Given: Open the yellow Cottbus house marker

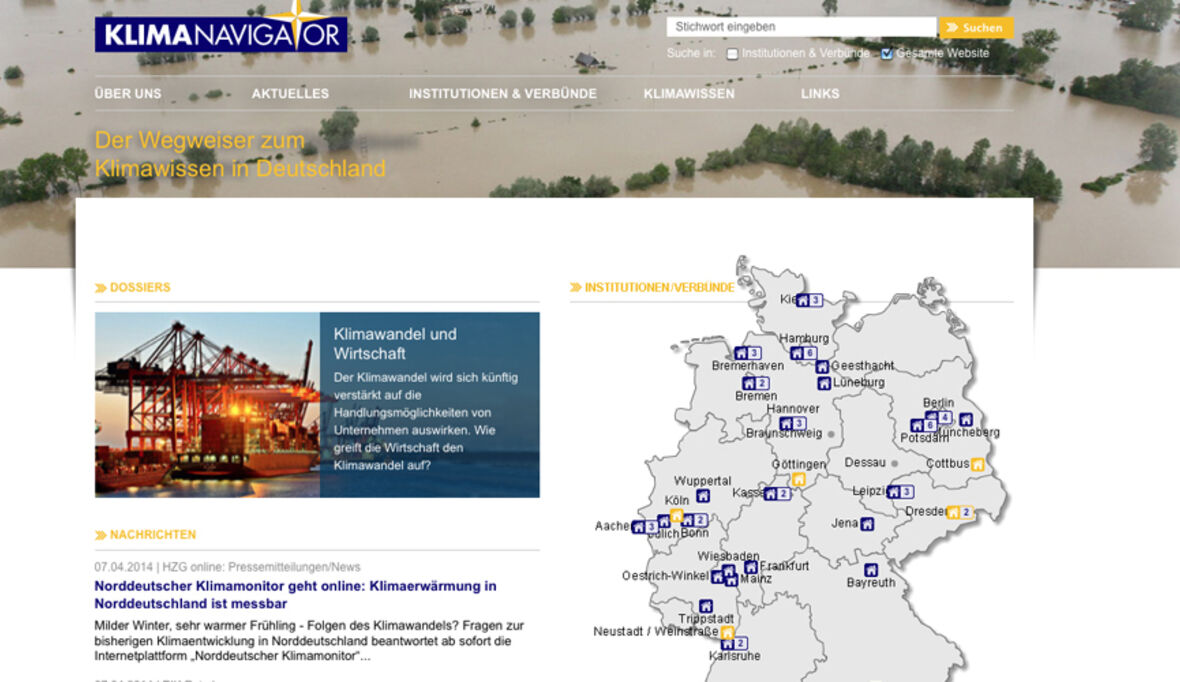Looking at the screenshot, I should pyautogui.click(x=977, y=464).
